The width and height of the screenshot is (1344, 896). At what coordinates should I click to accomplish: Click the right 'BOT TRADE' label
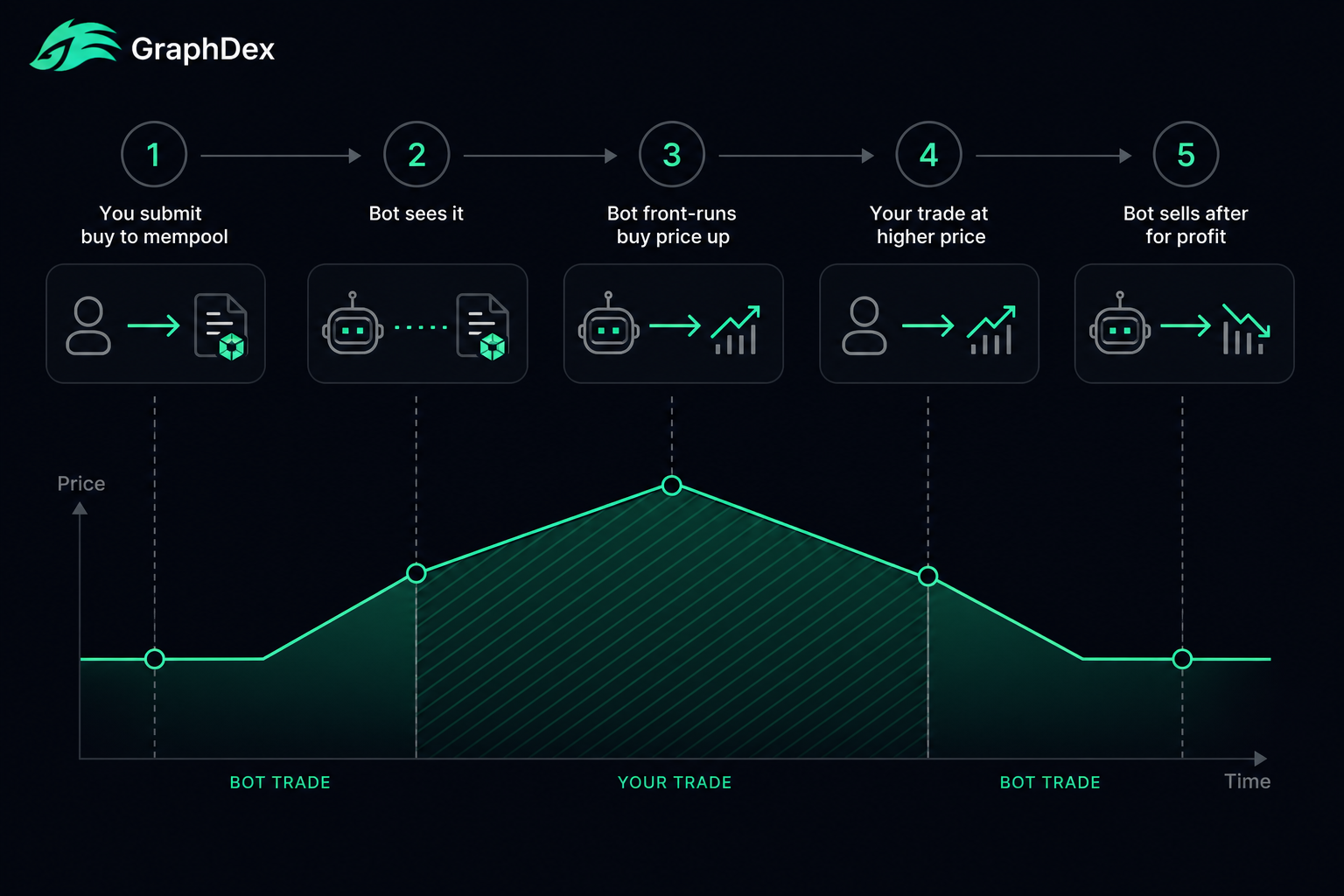pyautogui.click(x=1050, y=782)
